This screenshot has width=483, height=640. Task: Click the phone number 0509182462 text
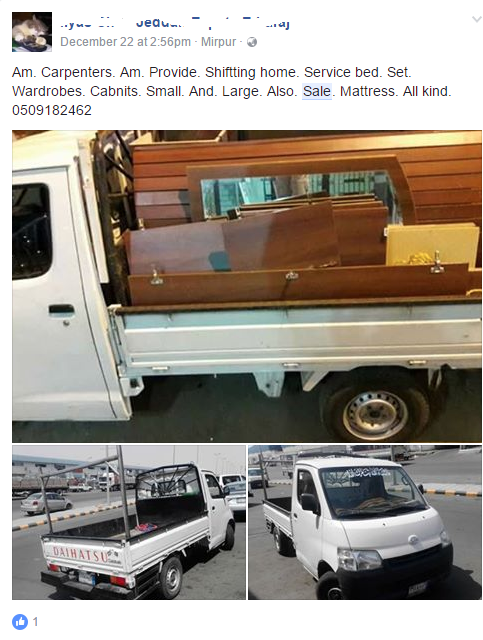click(52, 110)
